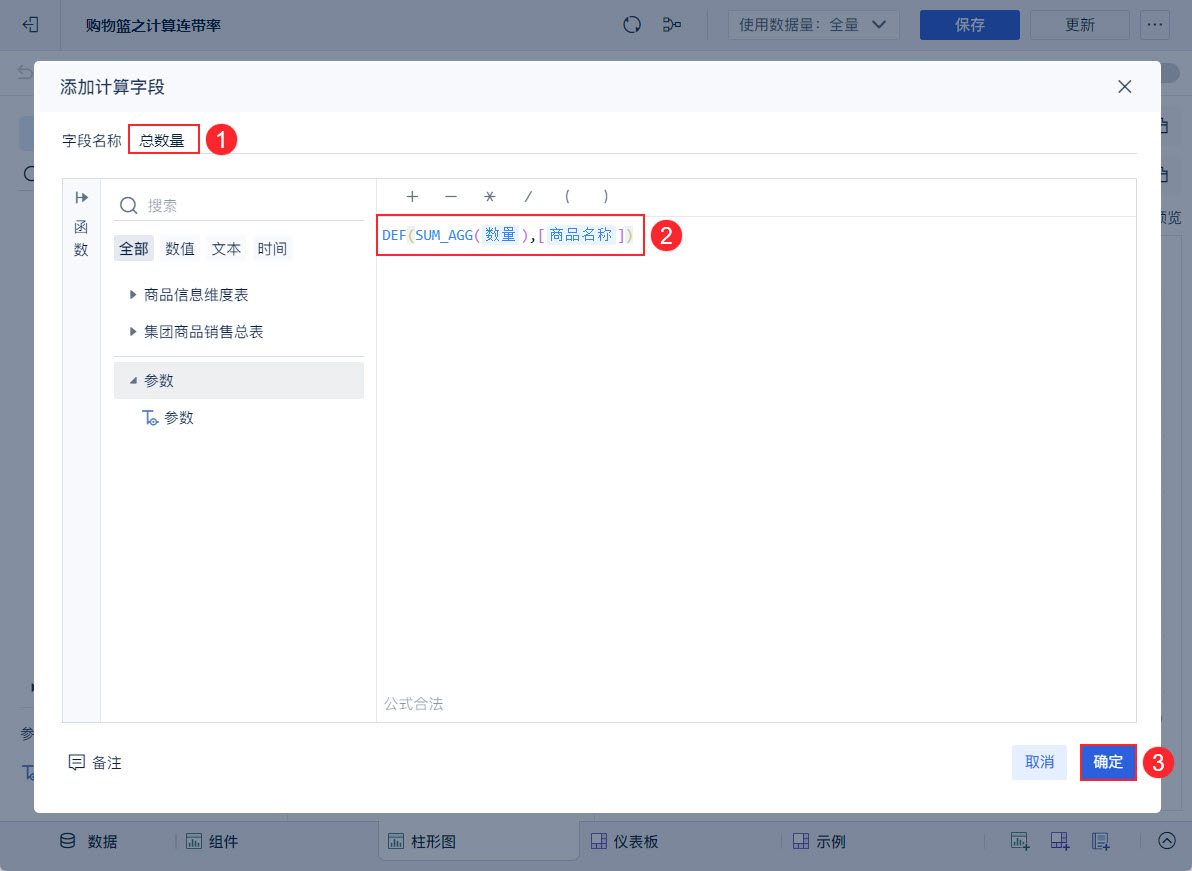Close the 添加计算字段 dialog
The height and width of the screenshot is (871, 1192).
(1124, 87)
